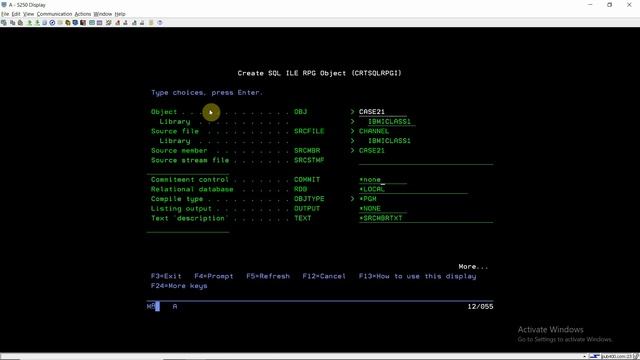Click the SRCFILE keyword text

click(309, 131)
